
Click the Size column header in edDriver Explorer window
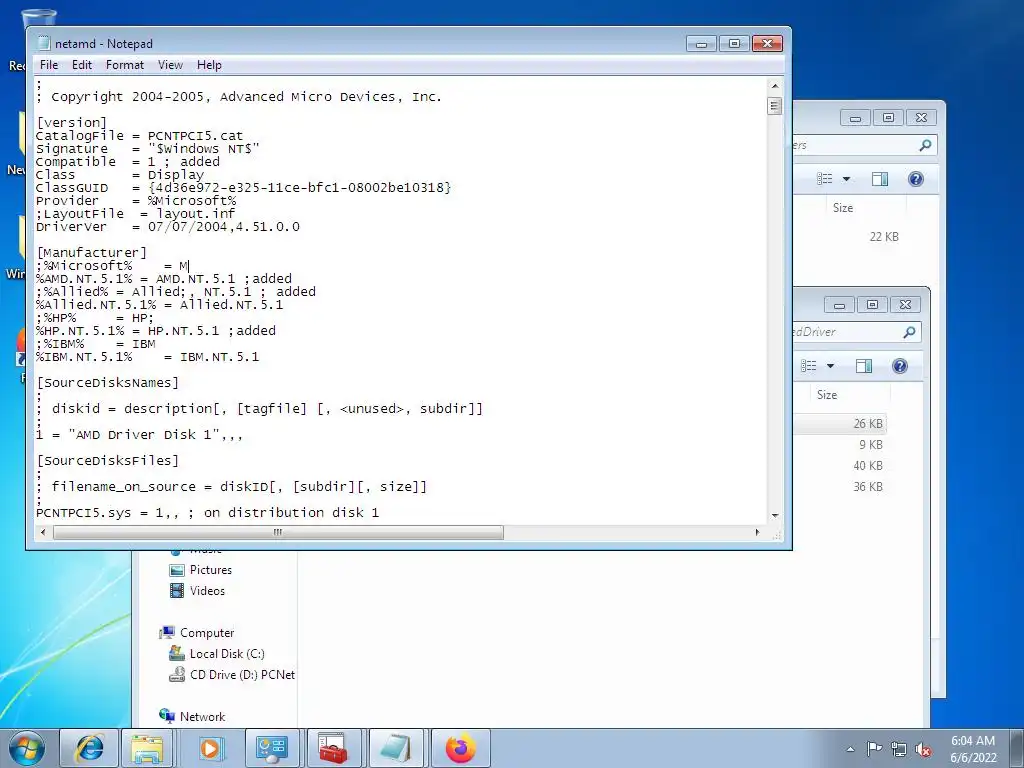827,394
